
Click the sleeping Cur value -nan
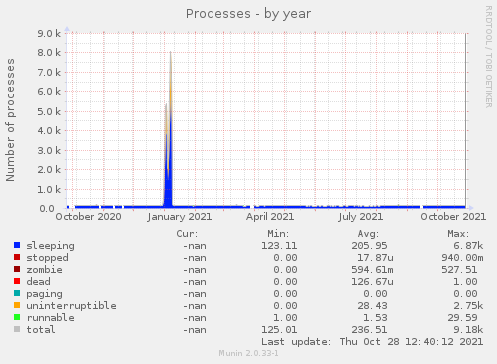pos(195,246)
